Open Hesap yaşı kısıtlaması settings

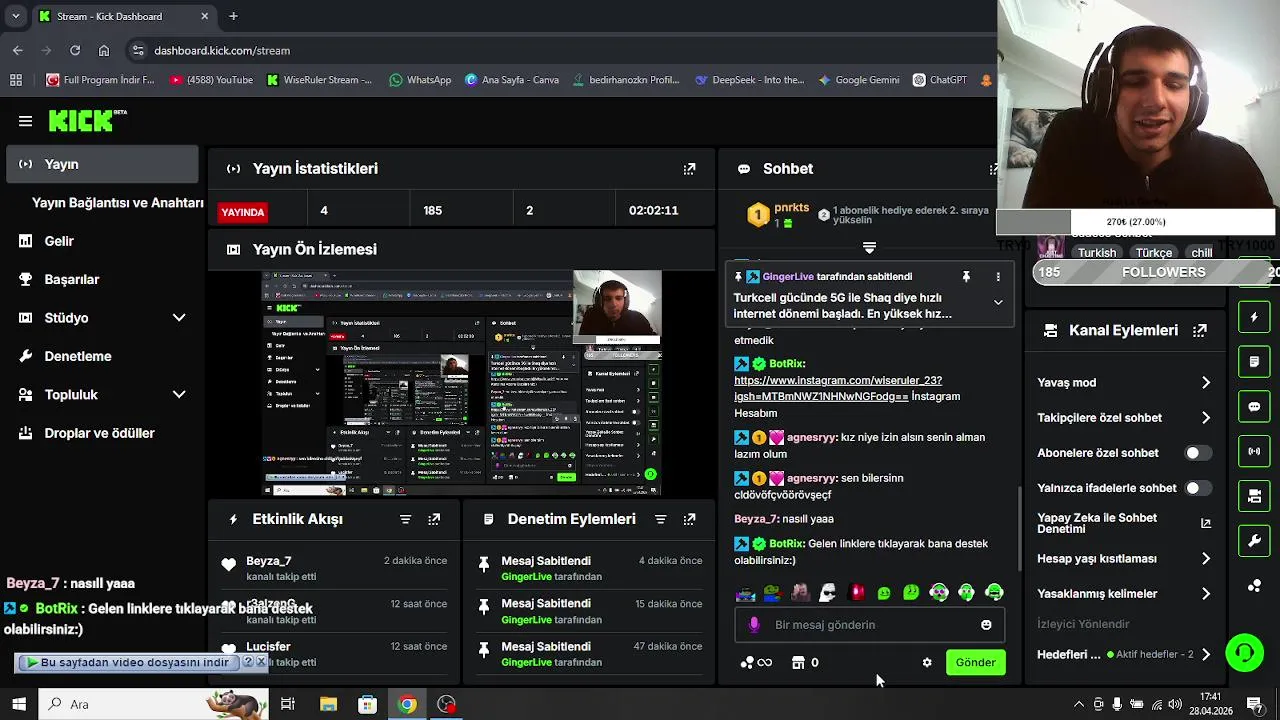tap(1124, 559)
